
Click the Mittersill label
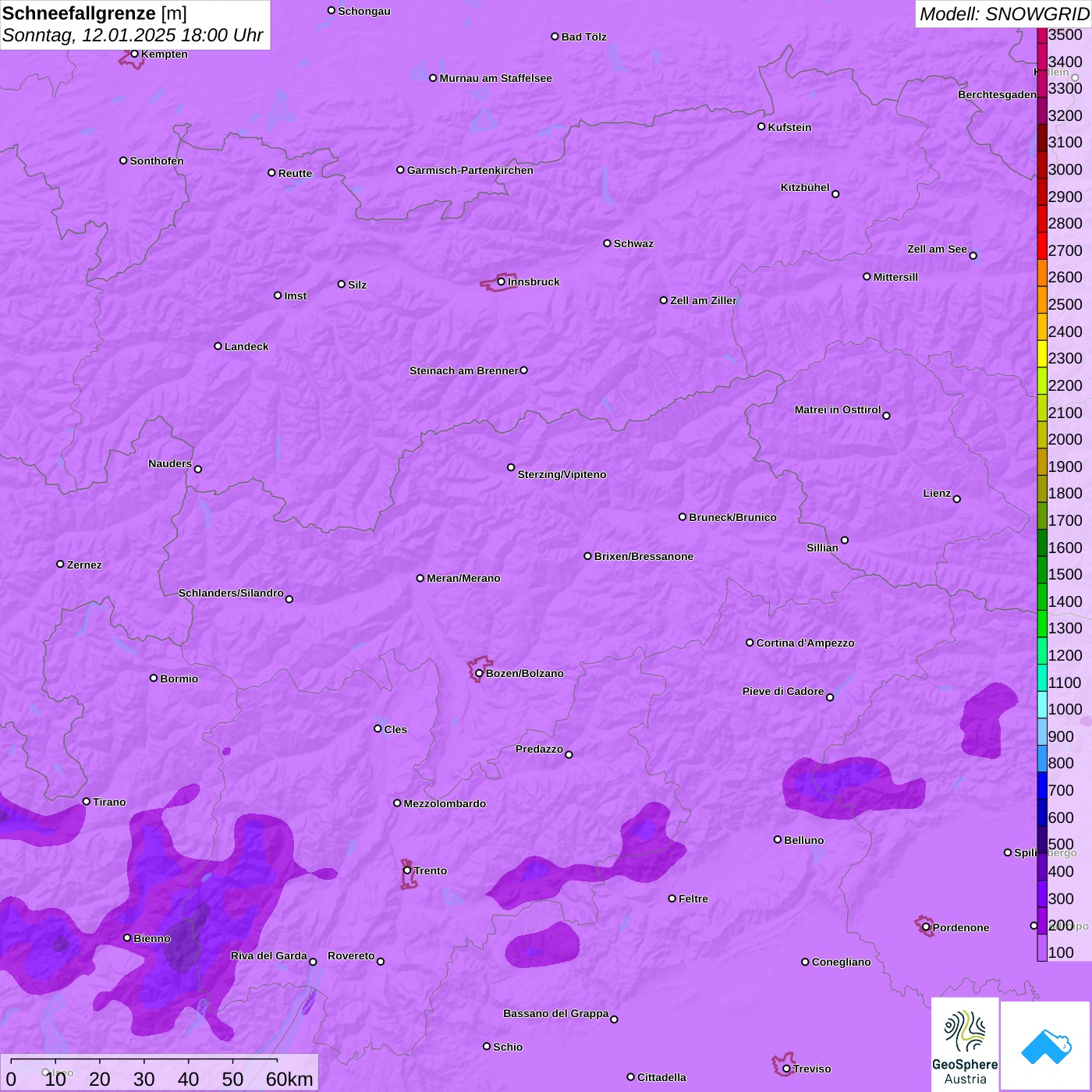(895, 277)
